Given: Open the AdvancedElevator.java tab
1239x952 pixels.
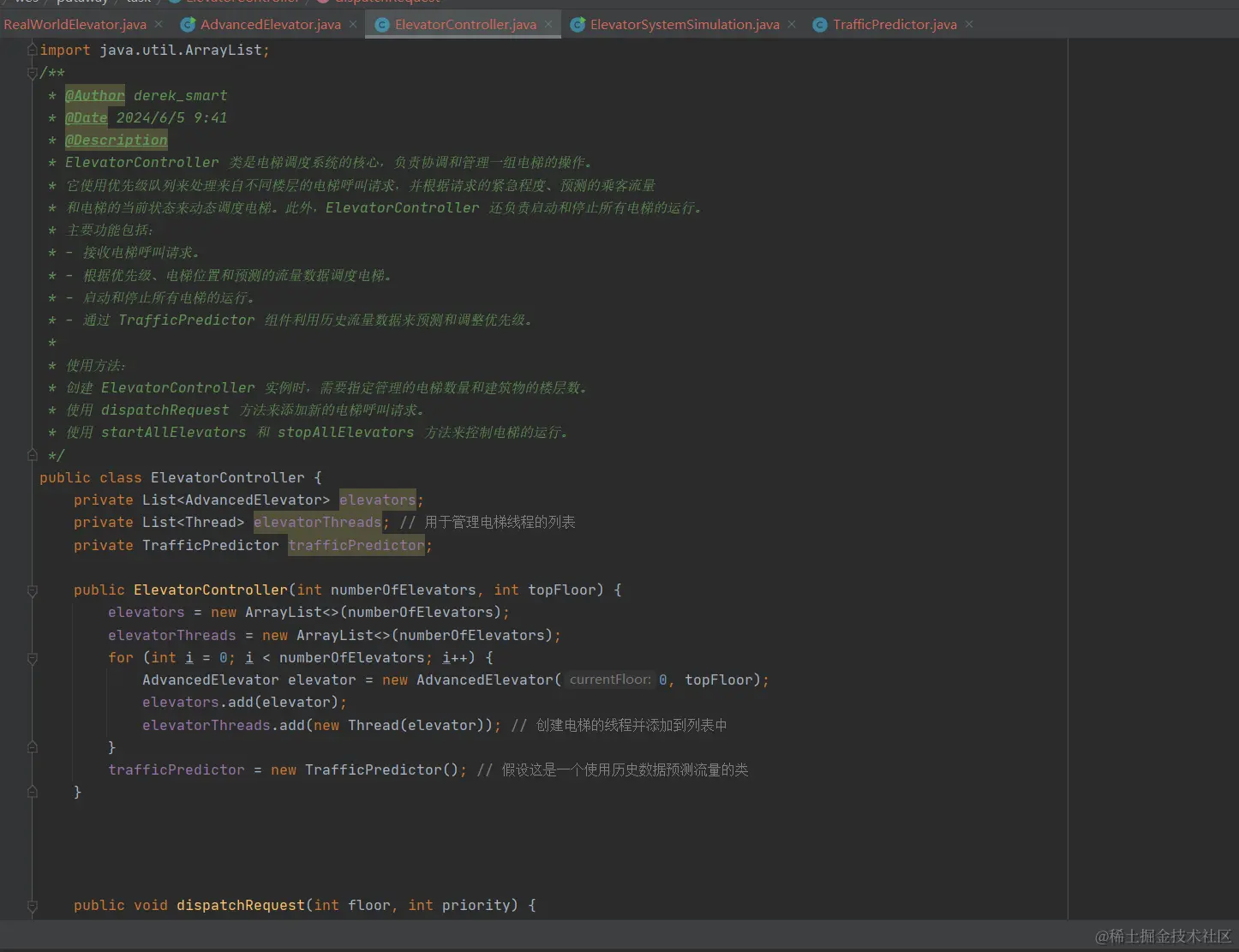Looking at the screenshot, I should 270,25.
